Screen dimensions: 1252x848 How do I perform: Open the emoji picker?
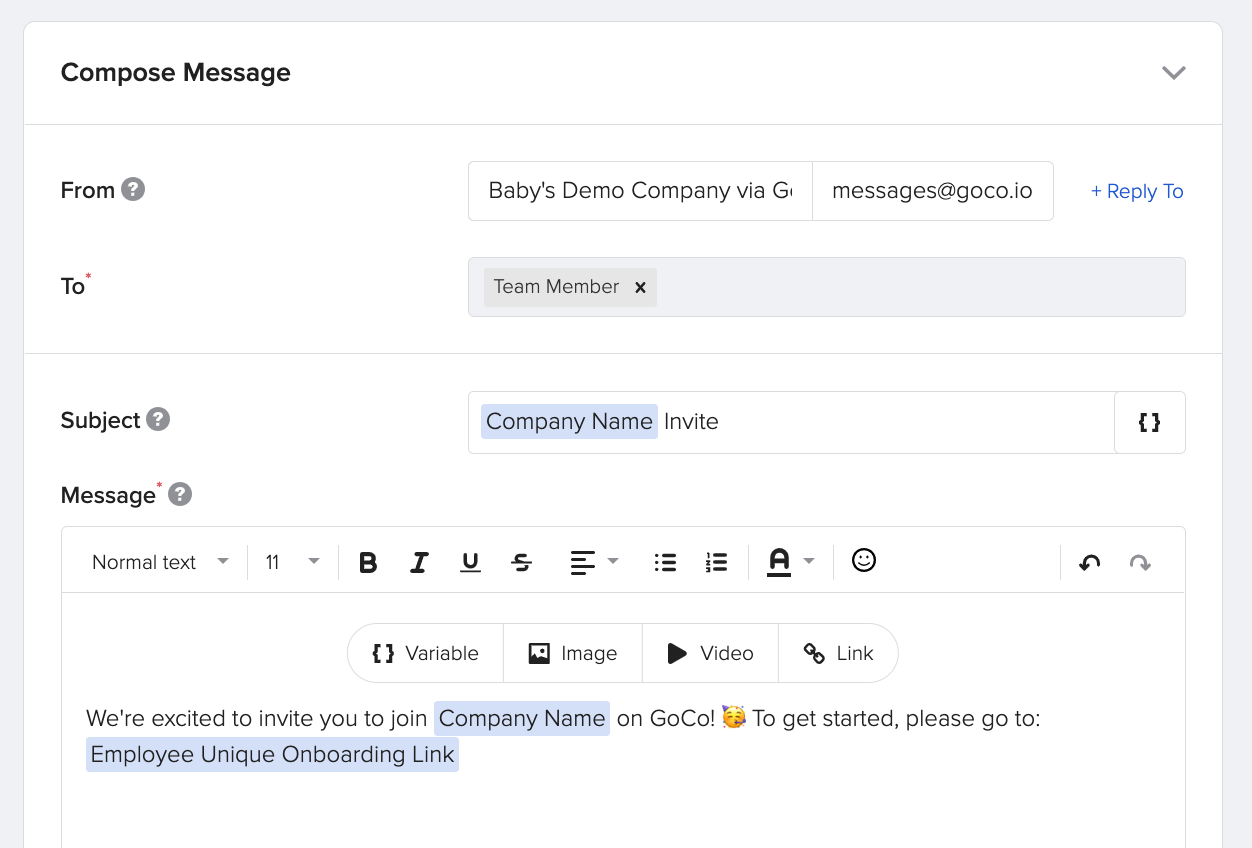coord(863,561)
